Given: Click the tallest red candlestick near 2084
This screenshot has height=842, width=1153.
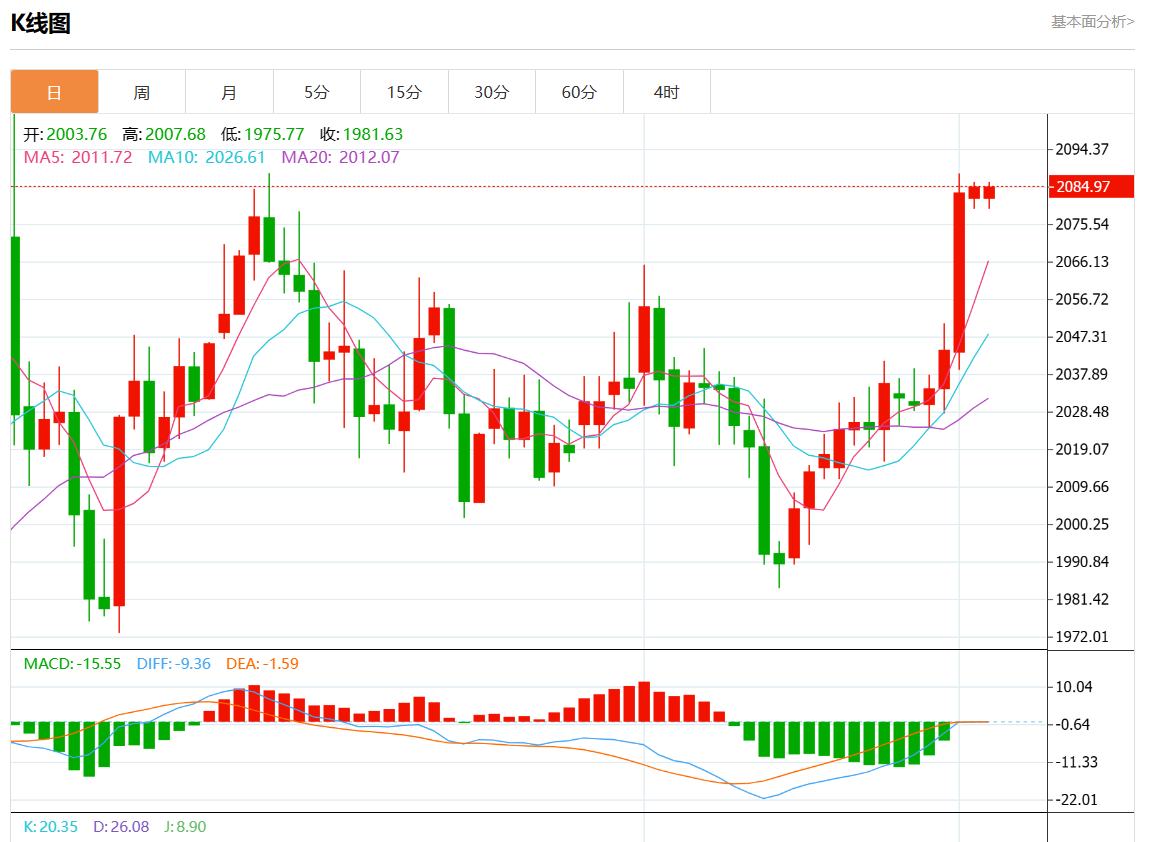Looking at the screenshot, I should (959, 272).
